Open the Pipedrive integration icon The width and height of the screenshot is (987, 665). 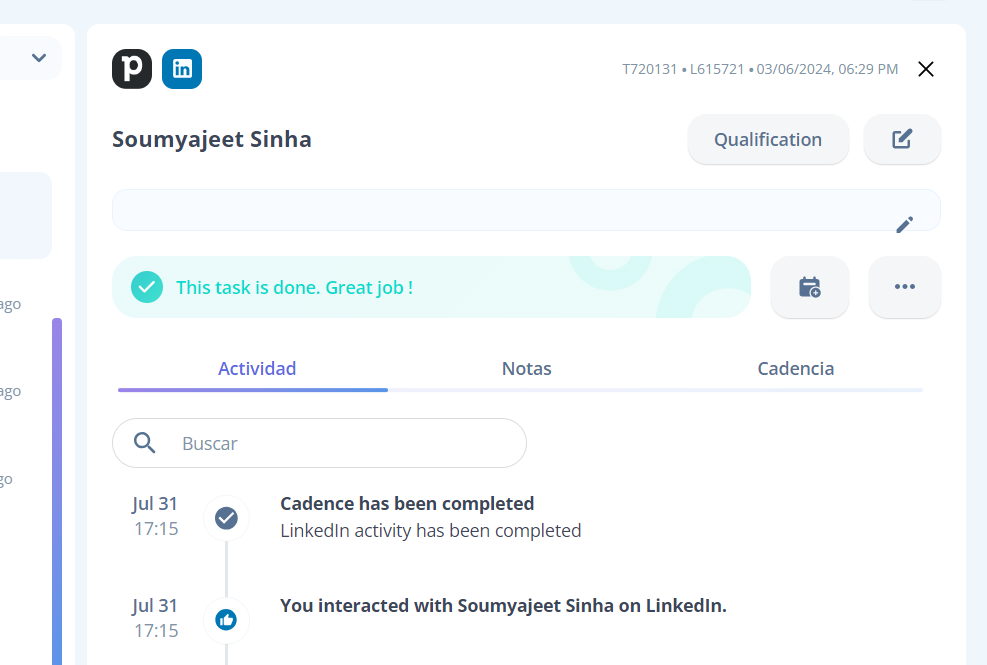tap(132, 69)
